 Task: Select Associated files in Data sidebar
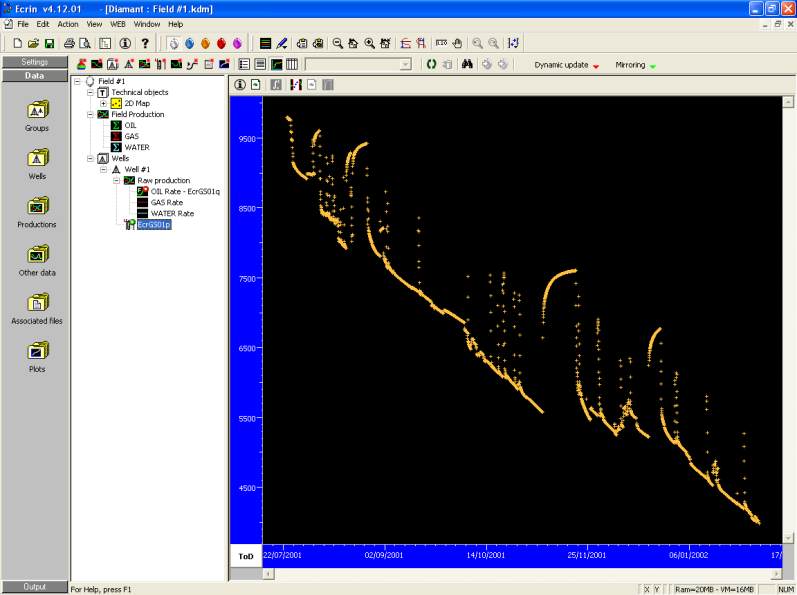point(36,303)
